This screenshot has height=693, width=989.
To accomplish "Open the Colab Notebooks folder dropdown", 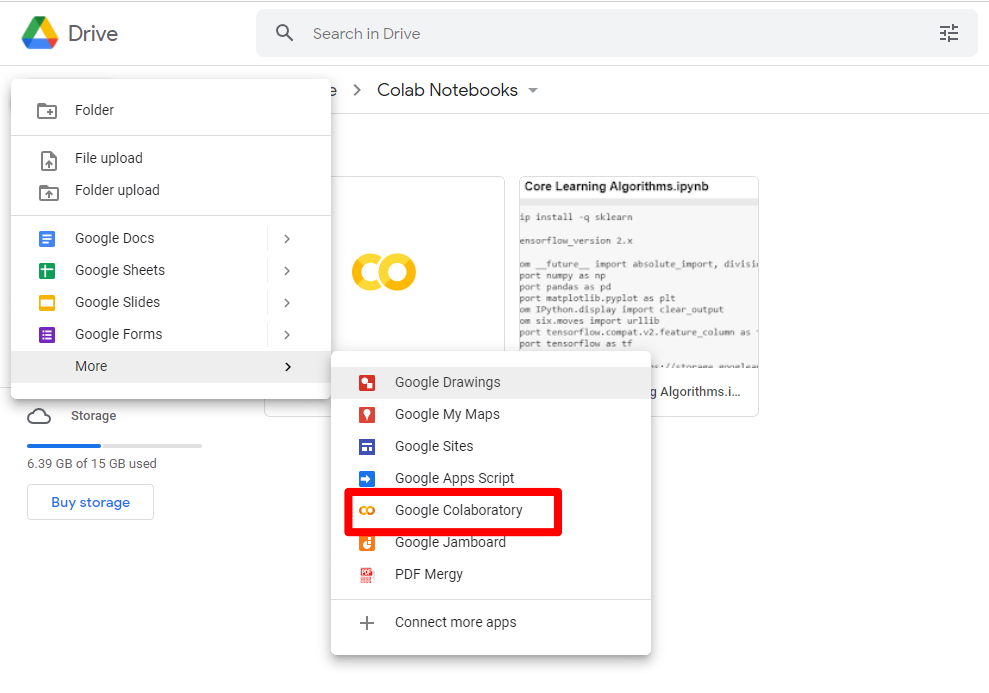I will pos(533,91).
